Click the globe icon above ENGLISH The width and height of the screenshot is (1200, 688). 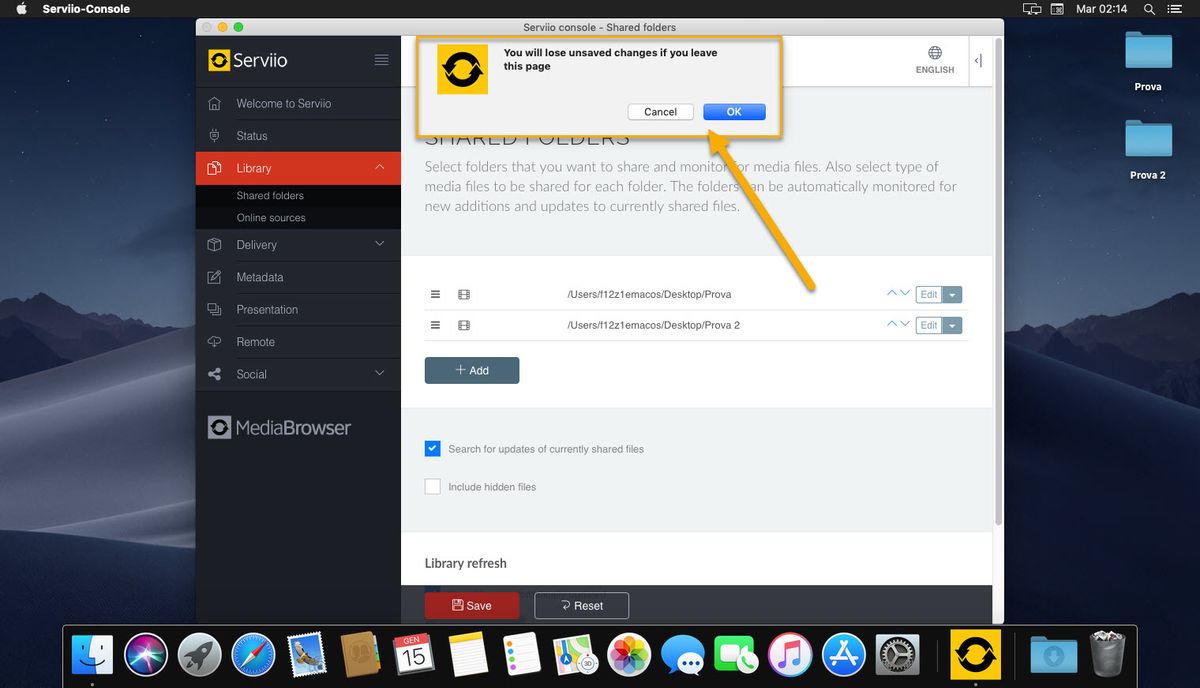934,53
